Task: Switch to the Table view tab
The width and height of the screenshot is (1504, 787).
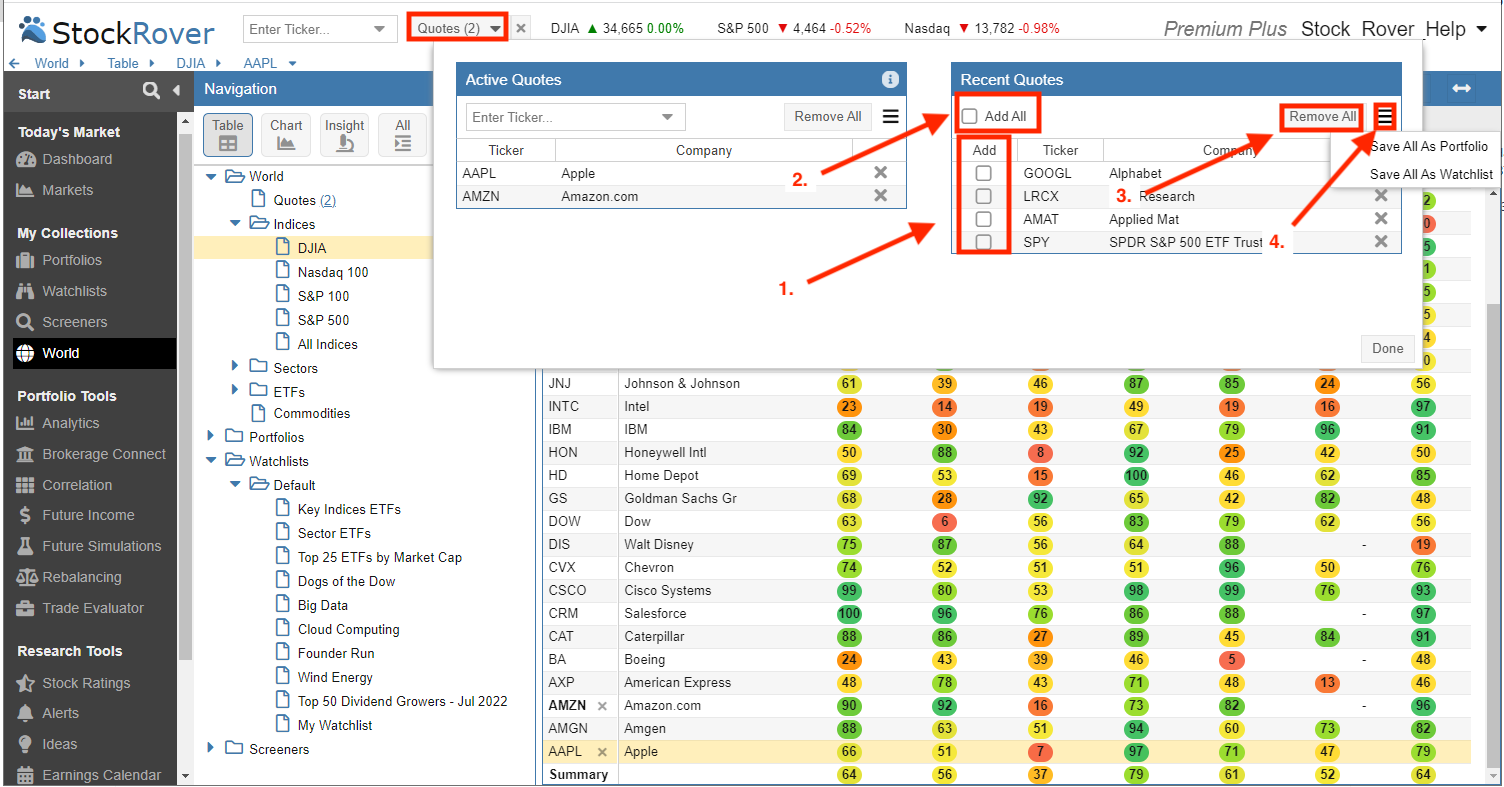Action: click(x=228, y=135)
